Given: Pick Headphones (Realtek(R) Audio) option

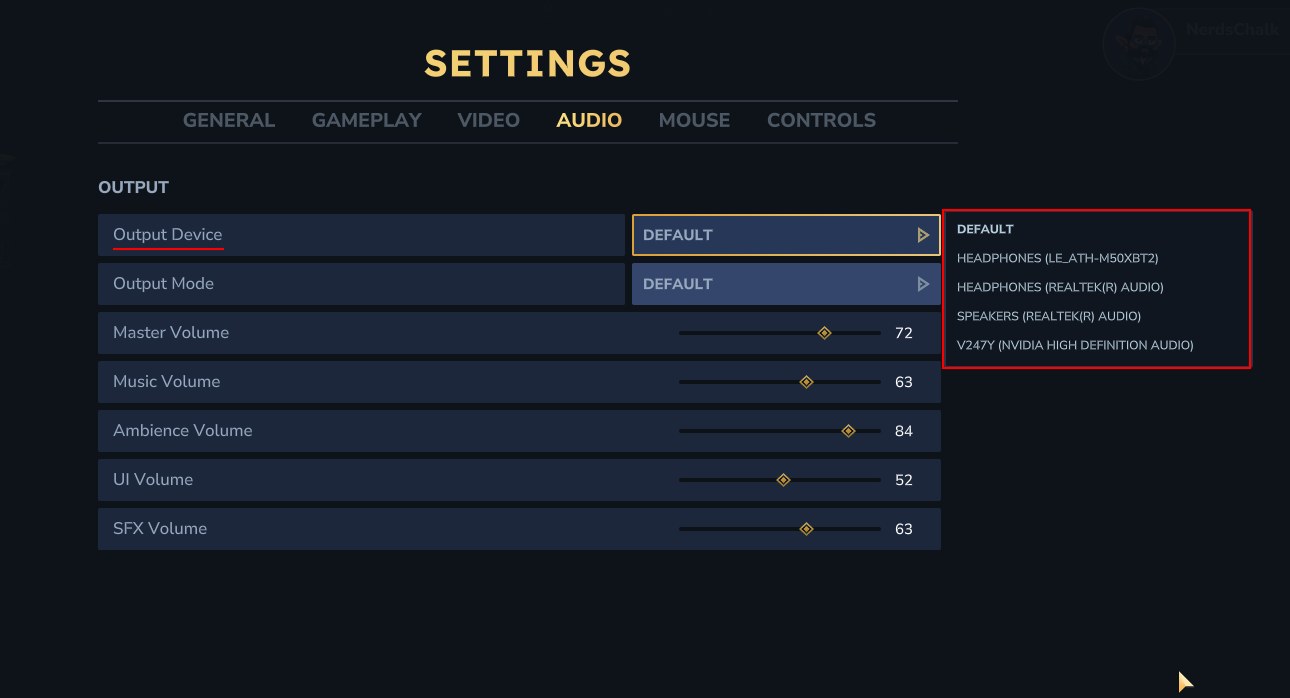Looking at the screenshot, I should click(x=1060, y=287).
